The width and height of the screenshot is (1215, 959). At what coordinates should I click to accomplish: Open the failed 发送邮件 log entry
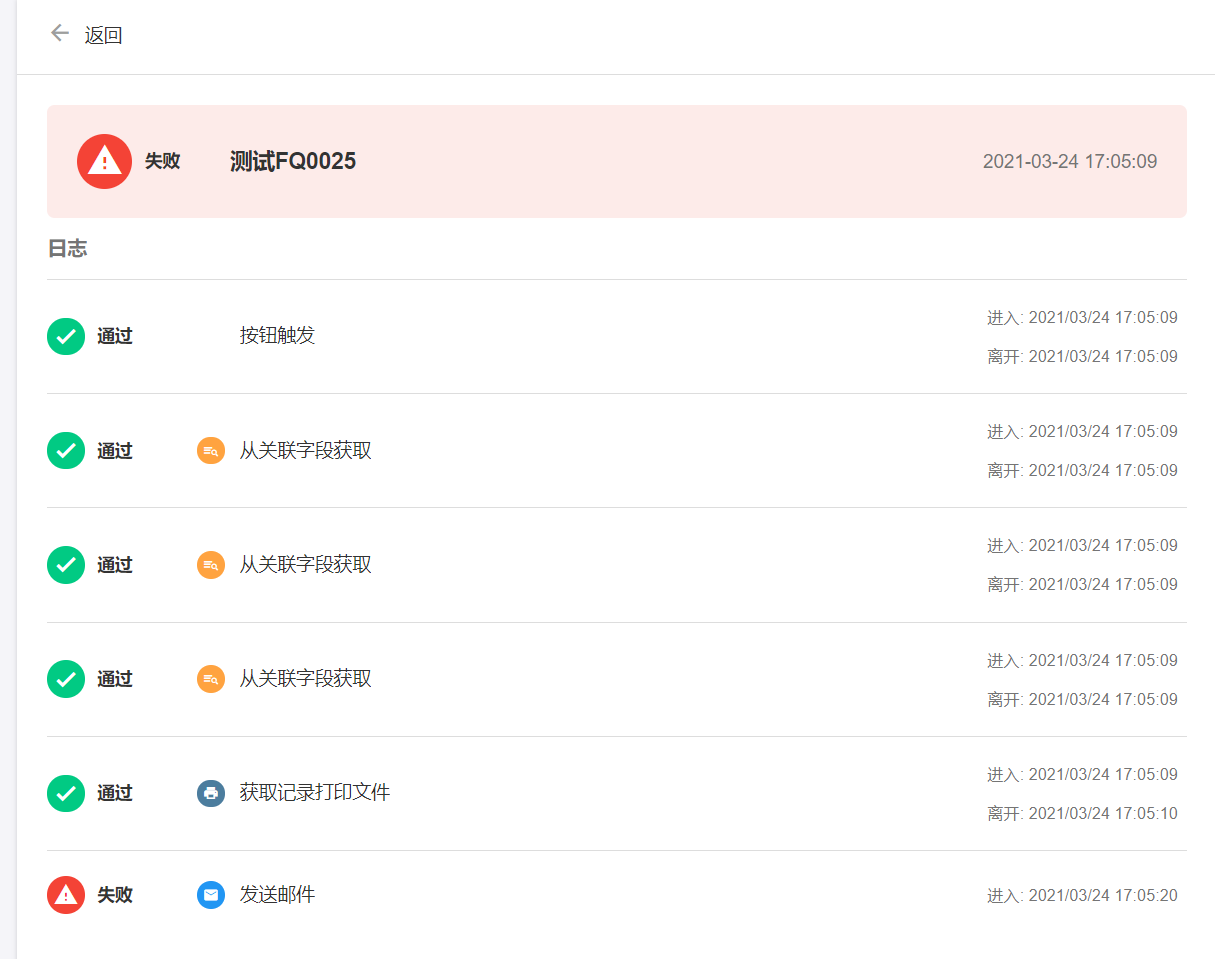[x=277, y=895]
